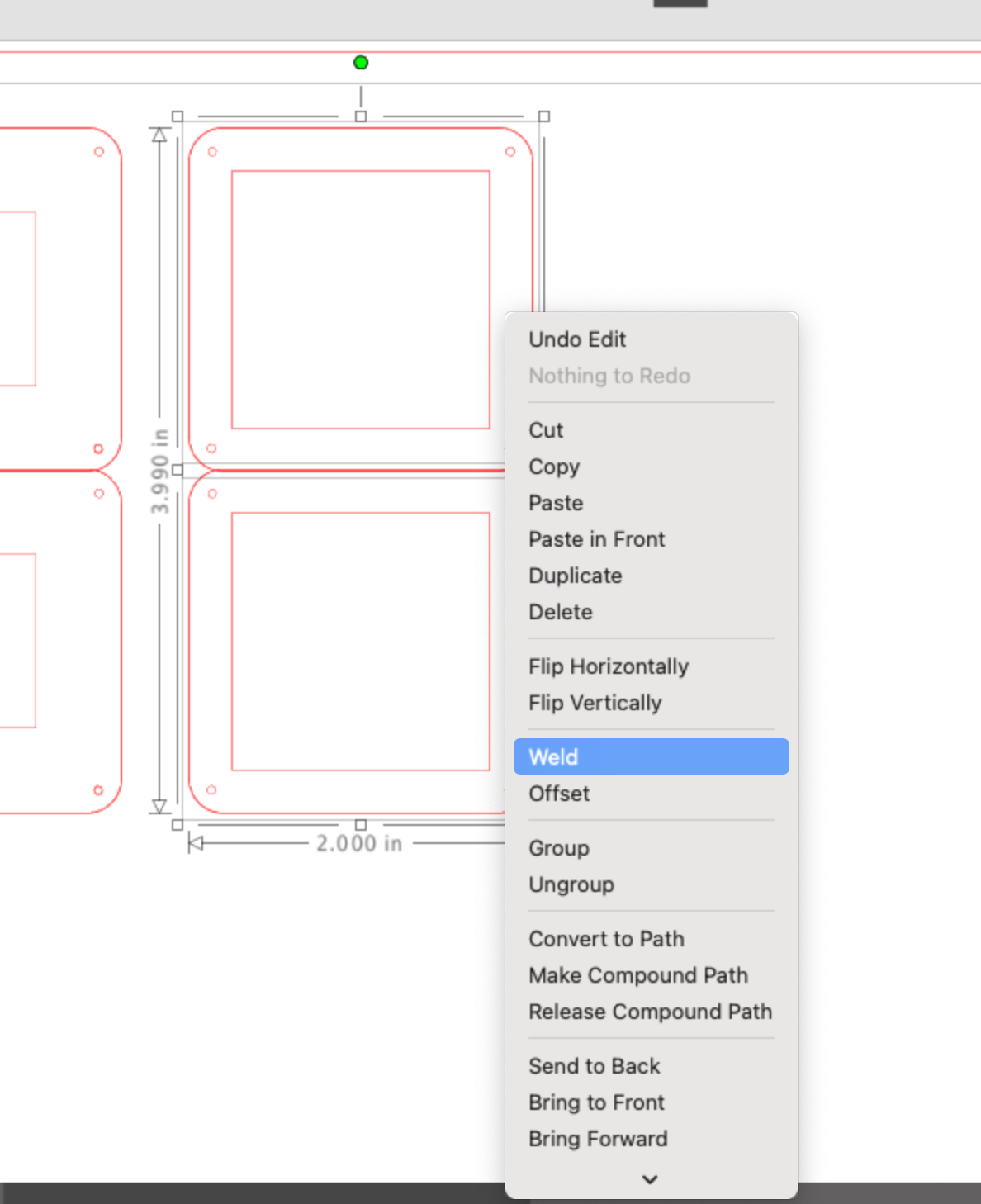Select Group in the menu
Viewport: 981px width, 1204px height.
pyautogui.click(x=559, y=848)
